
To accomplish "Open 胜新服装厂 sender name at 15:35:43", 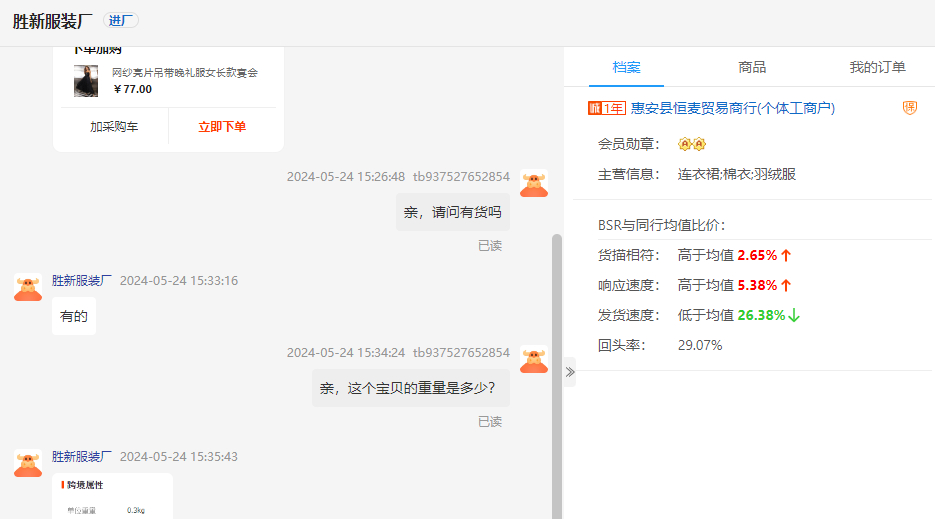I will tap(82, 456).
